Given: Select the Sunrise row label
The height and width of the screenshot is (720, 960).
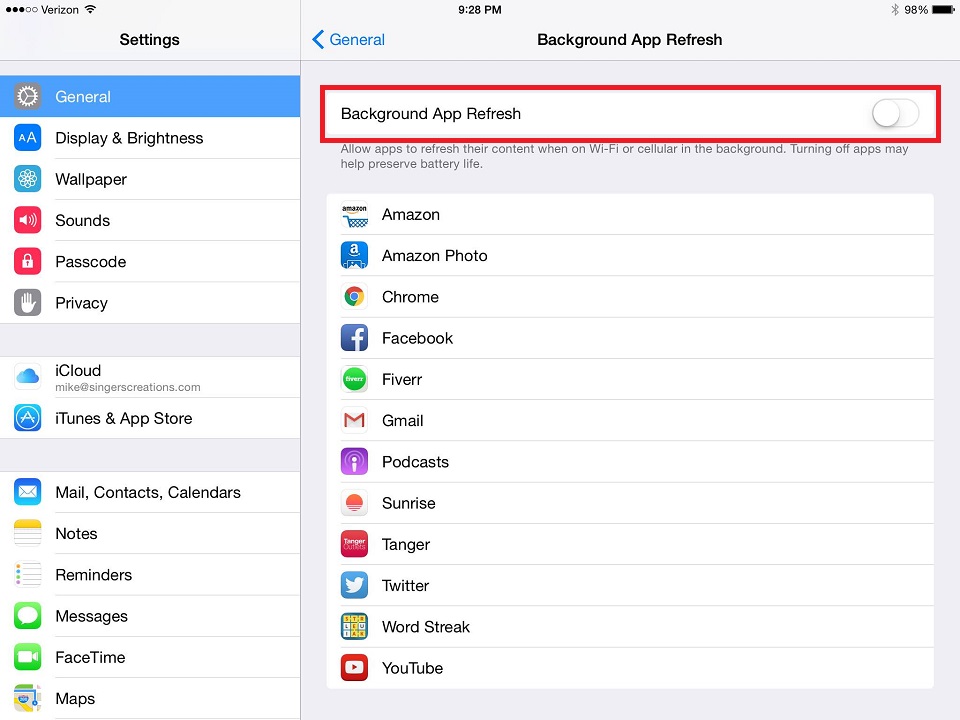Looking at the screenshot, I should (409, 503).
